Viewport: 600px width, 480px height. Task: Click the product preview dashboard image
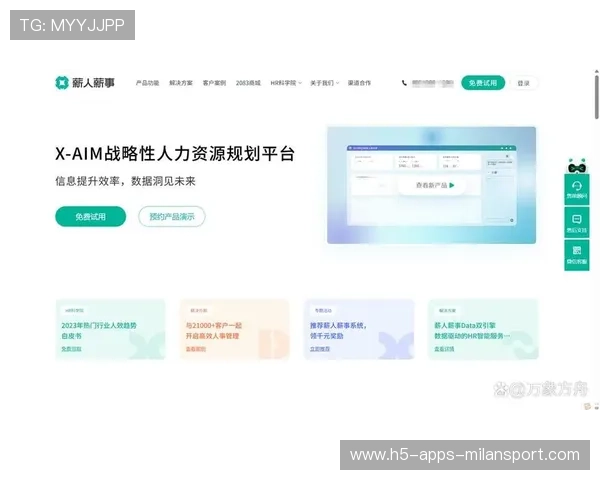pos(431,185)
